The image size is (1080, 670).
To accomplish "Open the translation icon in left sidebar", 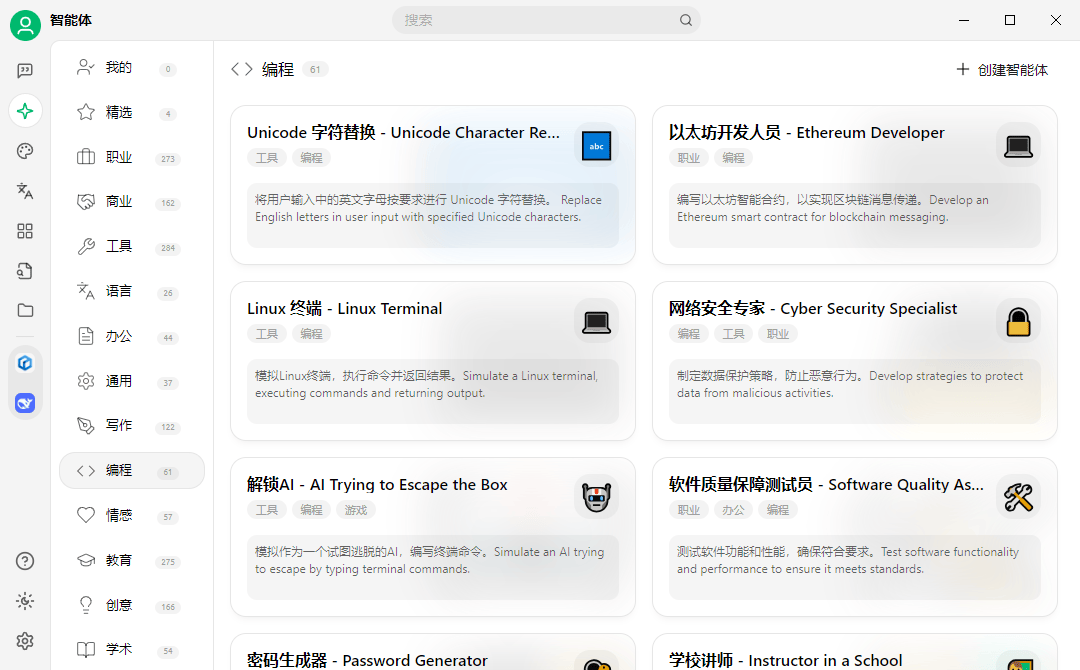I will (x=25, y=191).
